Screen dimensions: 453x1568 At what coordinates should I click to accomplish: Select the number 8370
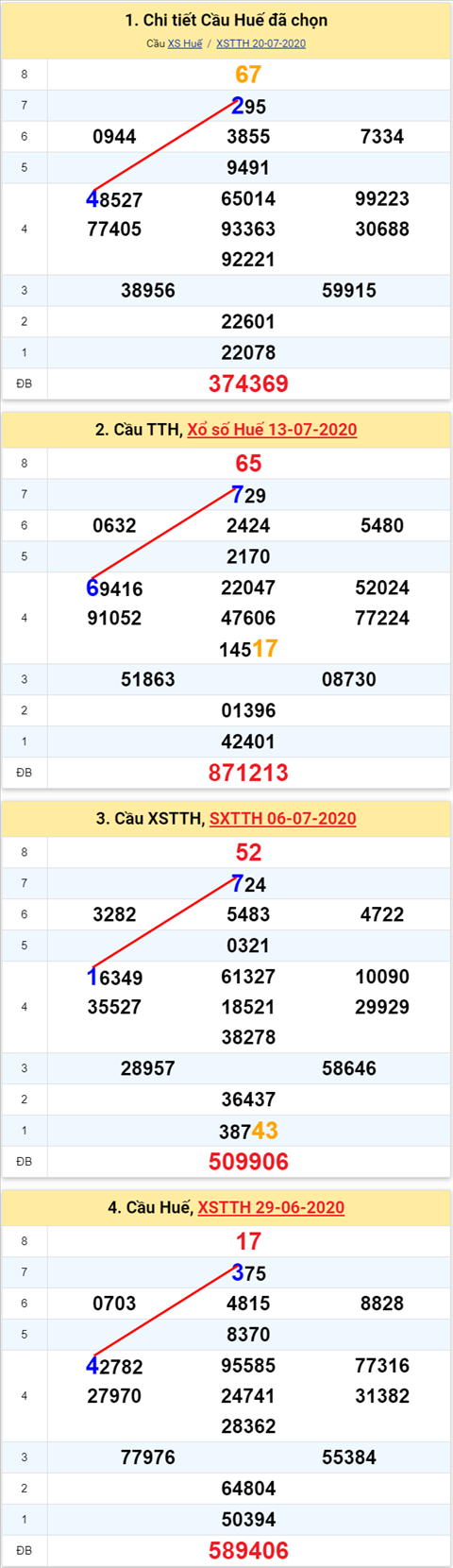tap(248, 1336)
